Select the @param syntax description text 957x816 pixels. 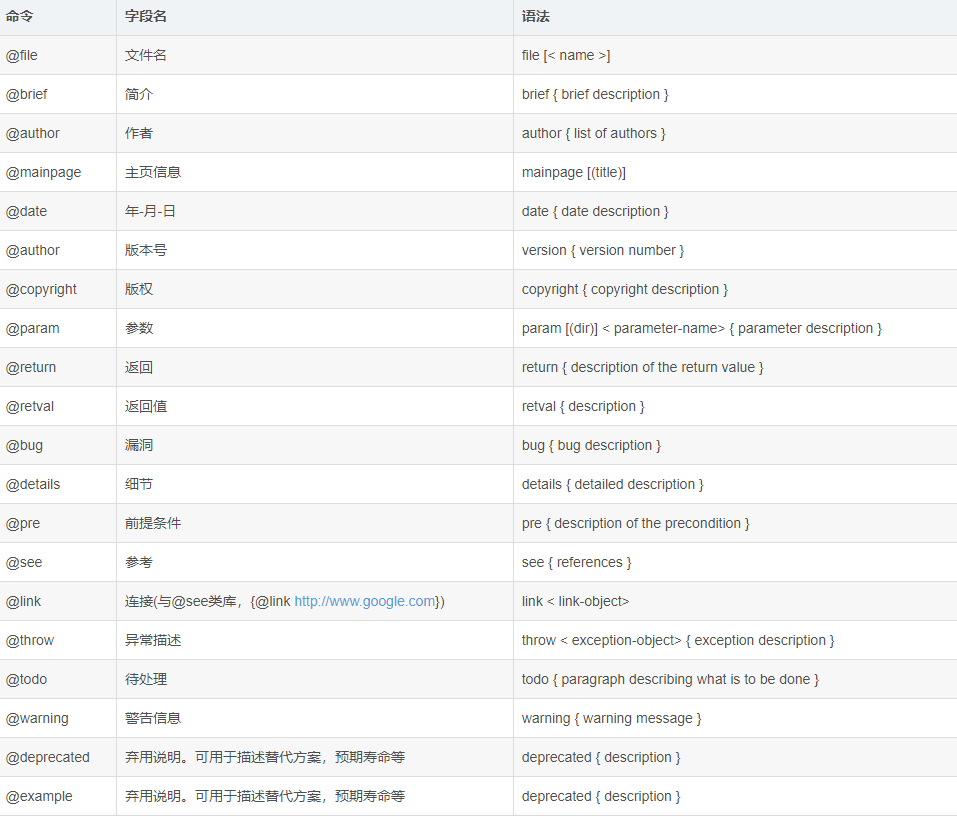(x=701, y=328)
